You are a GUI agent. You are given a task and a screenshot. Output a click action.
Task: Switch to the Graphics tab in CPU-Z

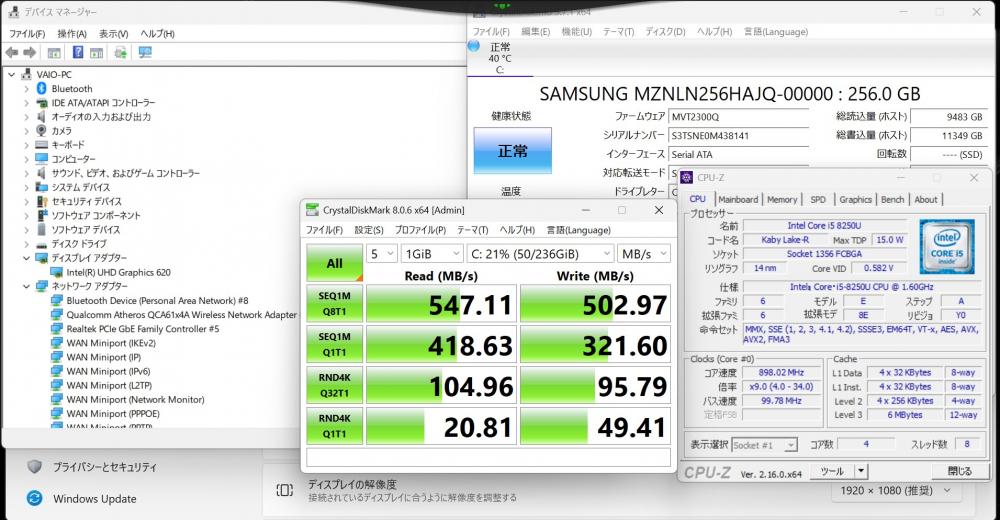click(855, 199)
